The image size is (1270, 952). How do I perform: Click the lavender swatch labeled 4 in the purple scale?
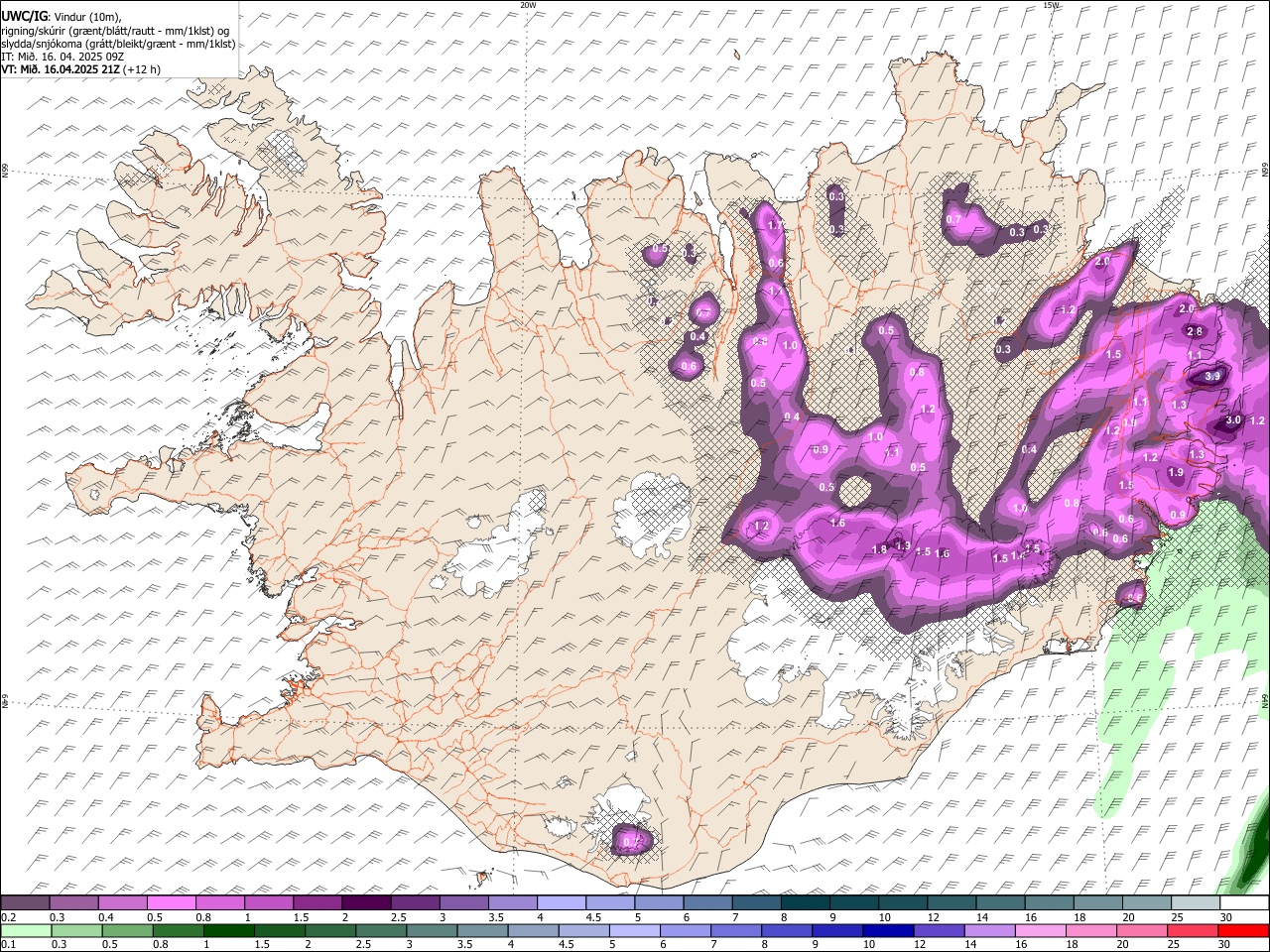562,903
